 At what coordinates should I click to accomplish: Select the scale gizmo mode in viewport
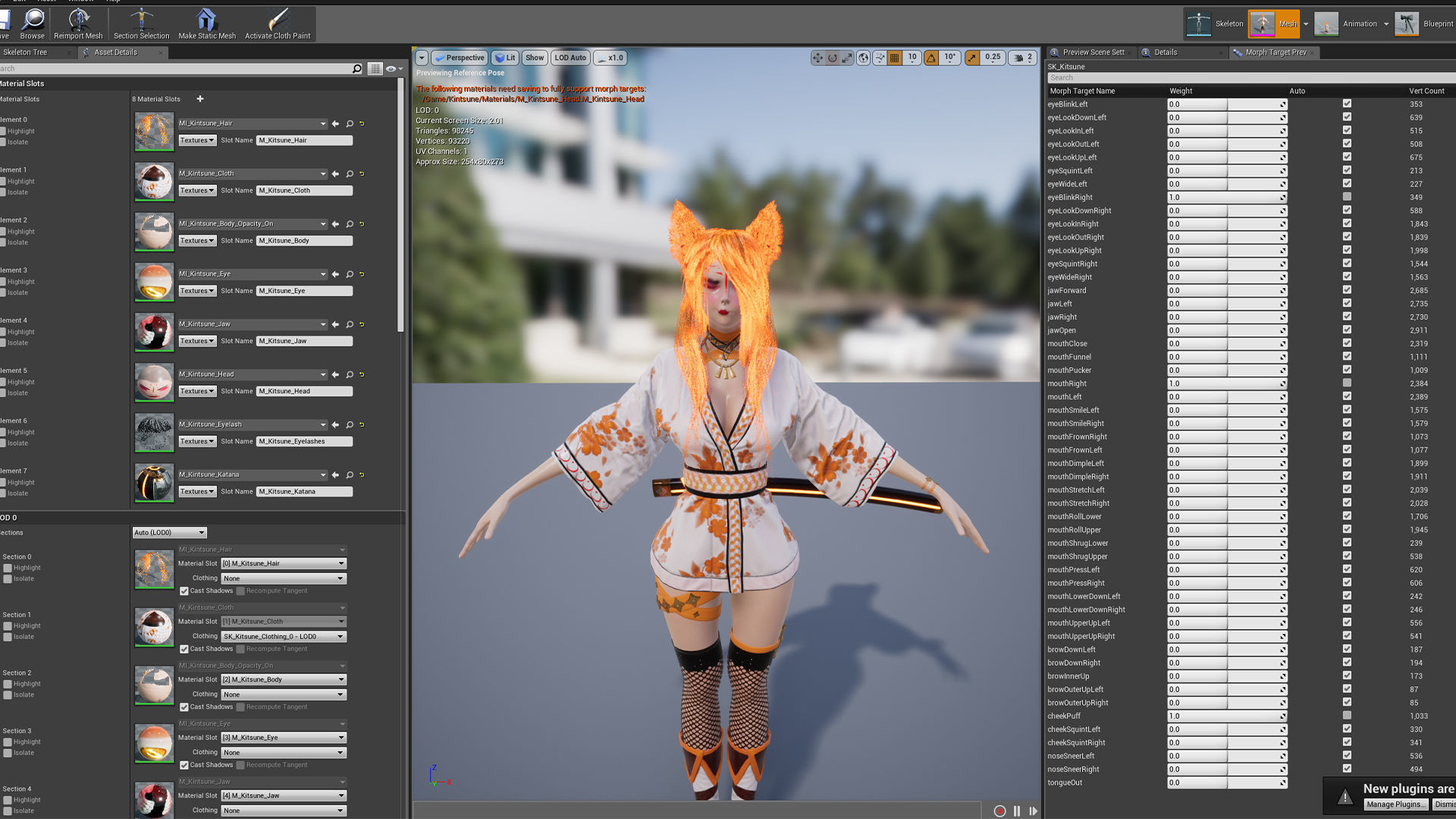(847, 58)
